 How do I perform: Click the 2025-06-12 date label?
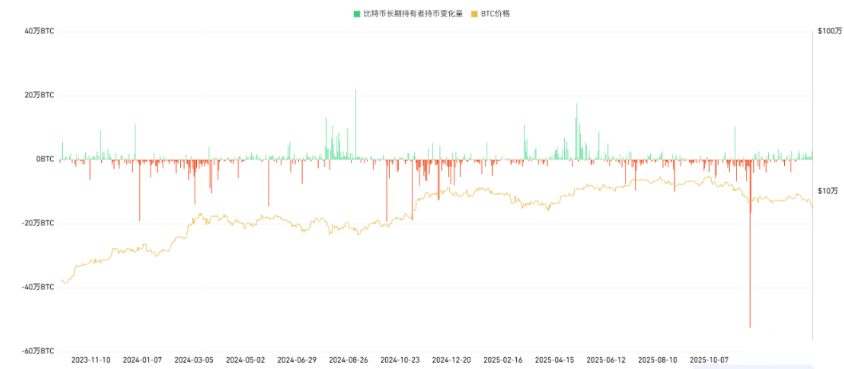click(606, 359)
